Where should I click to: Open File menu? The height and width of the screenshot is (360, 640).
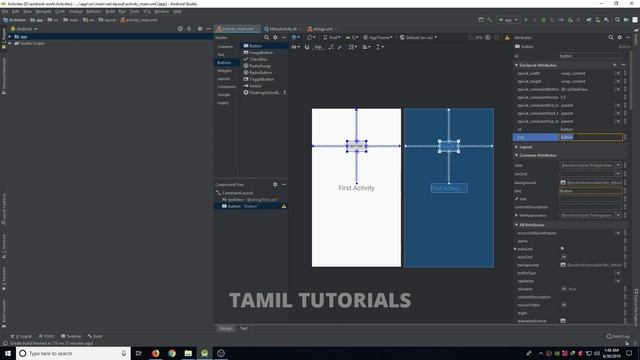pos(5,11)
